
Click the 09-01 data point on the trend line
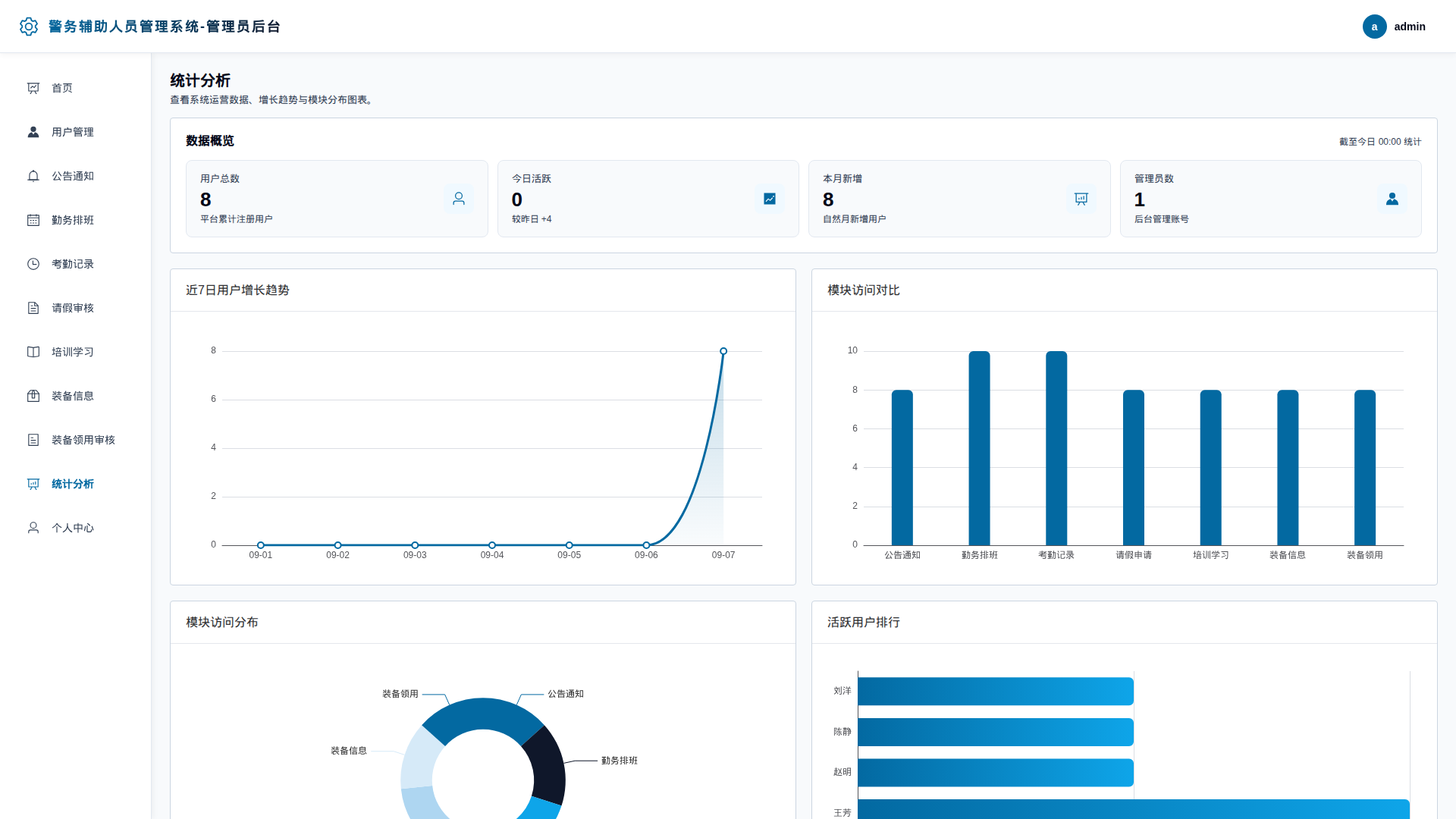pyautogui.click(x=261, y=545)
